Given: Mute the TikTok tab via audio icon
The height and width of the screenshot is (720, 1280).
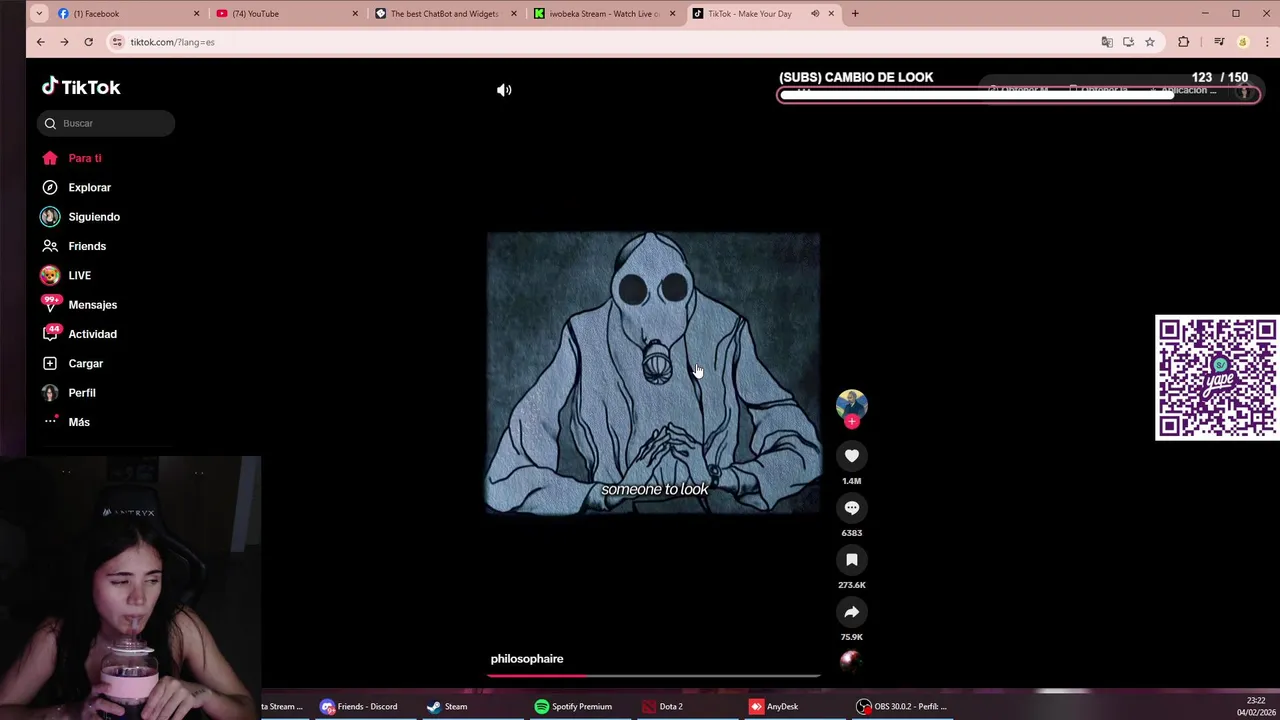Looking at the screenshot, I should click(815, 14).
